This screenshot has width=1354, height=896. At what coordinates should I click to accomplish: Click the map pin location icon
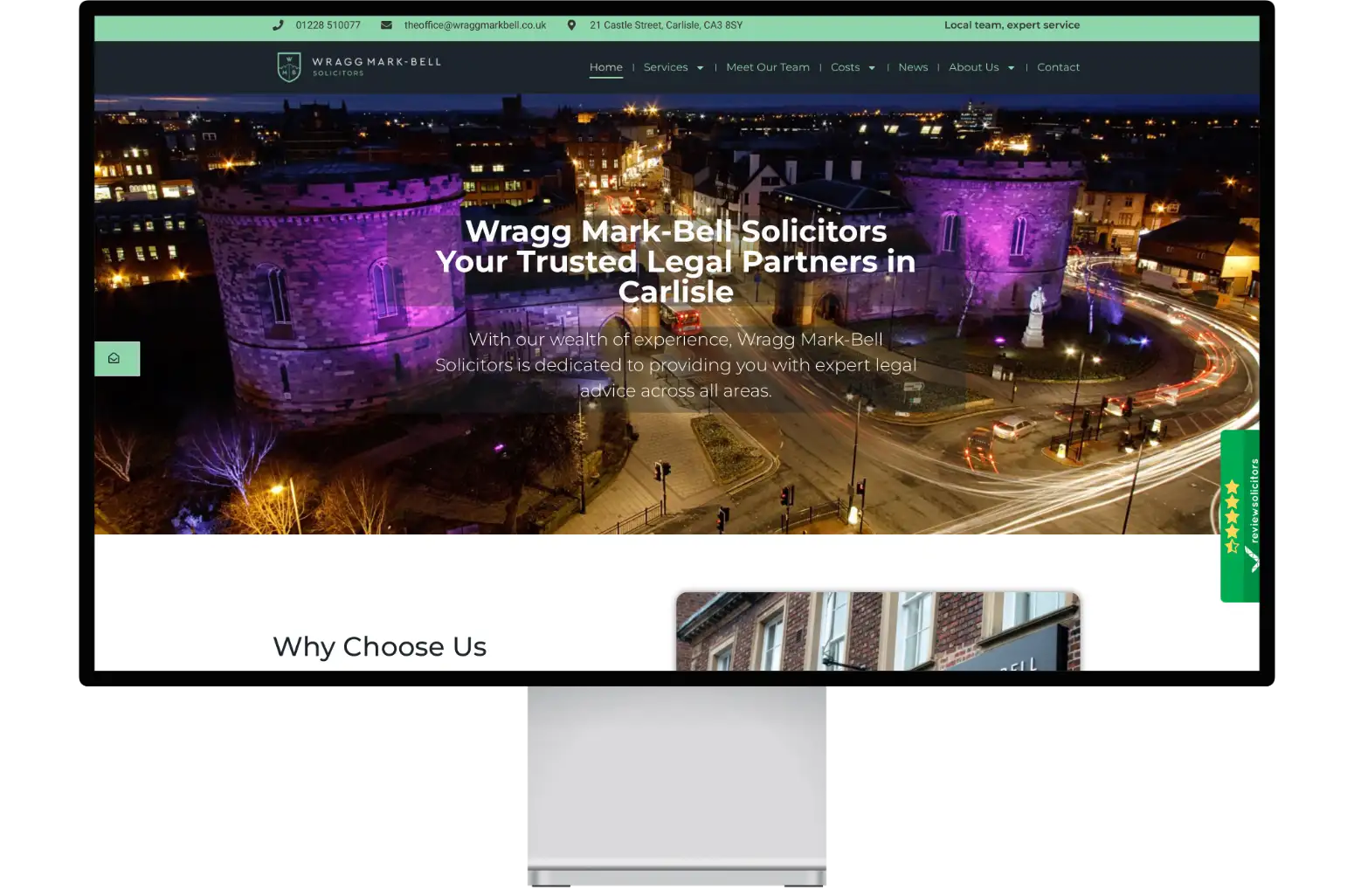pos(571,25)
